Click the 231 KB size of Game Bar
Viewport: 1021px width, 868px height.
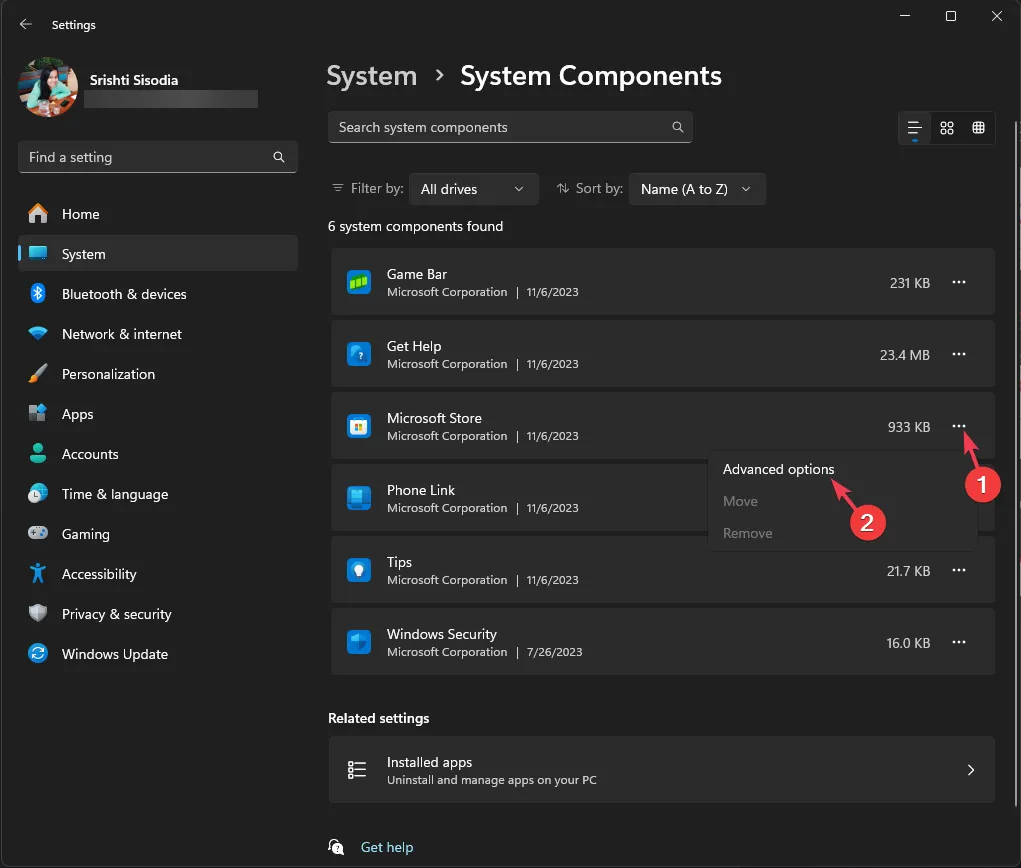[910, 283]
